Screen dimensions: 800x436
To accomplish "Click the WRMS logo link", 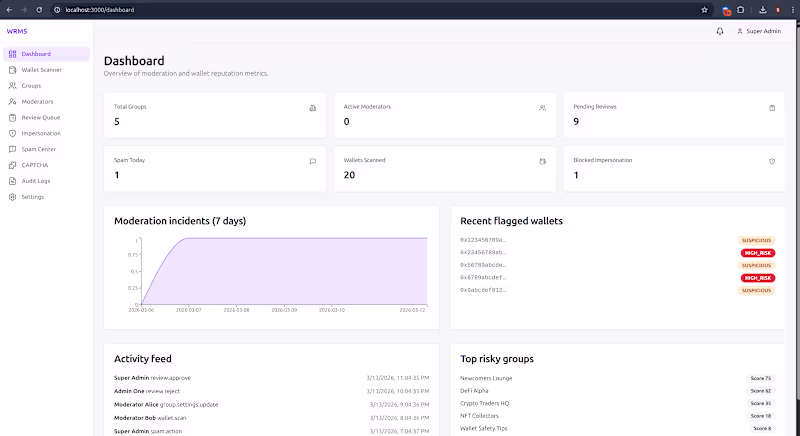I will click(17, 31).
